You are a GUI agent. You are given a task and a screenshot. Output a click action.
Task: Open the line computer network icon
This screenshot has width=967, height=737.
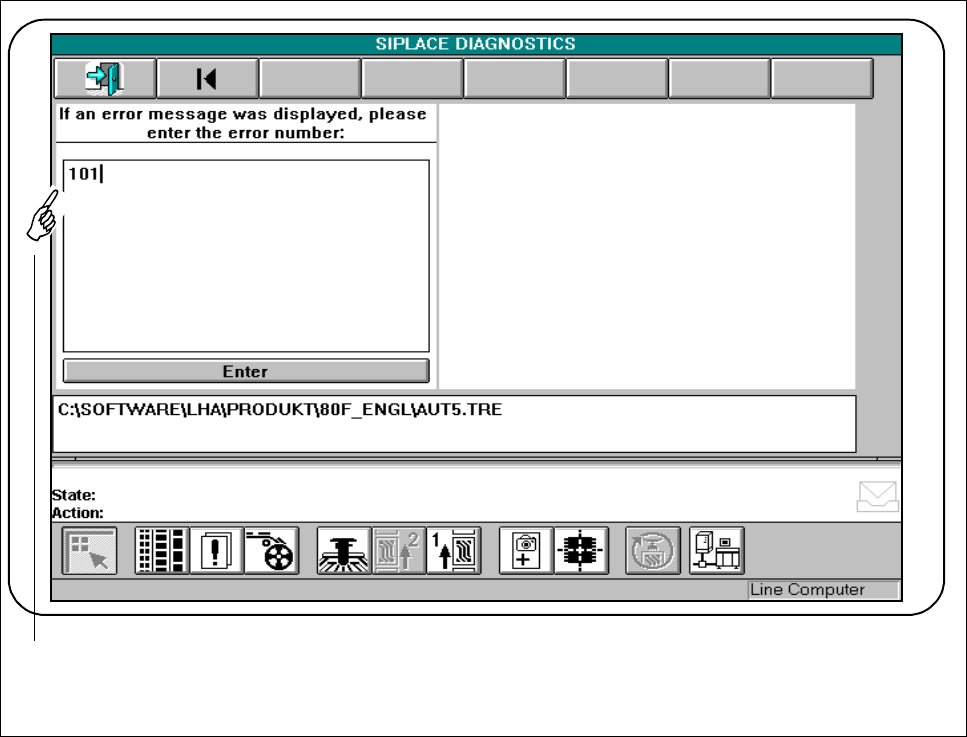click(x=717, y=551)
